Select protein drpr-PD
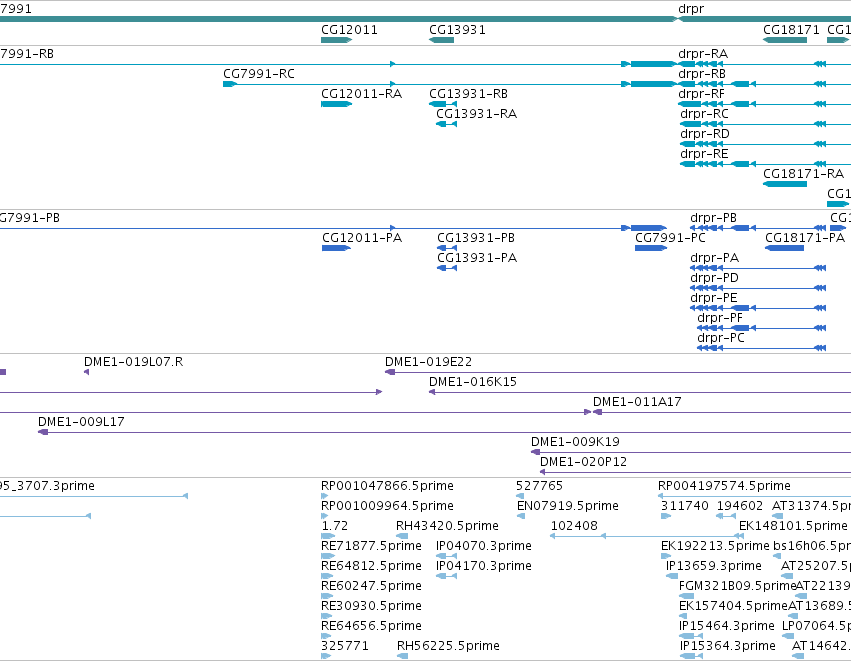Viewport: 851px width, 661px height. click(x=714, y=278)
